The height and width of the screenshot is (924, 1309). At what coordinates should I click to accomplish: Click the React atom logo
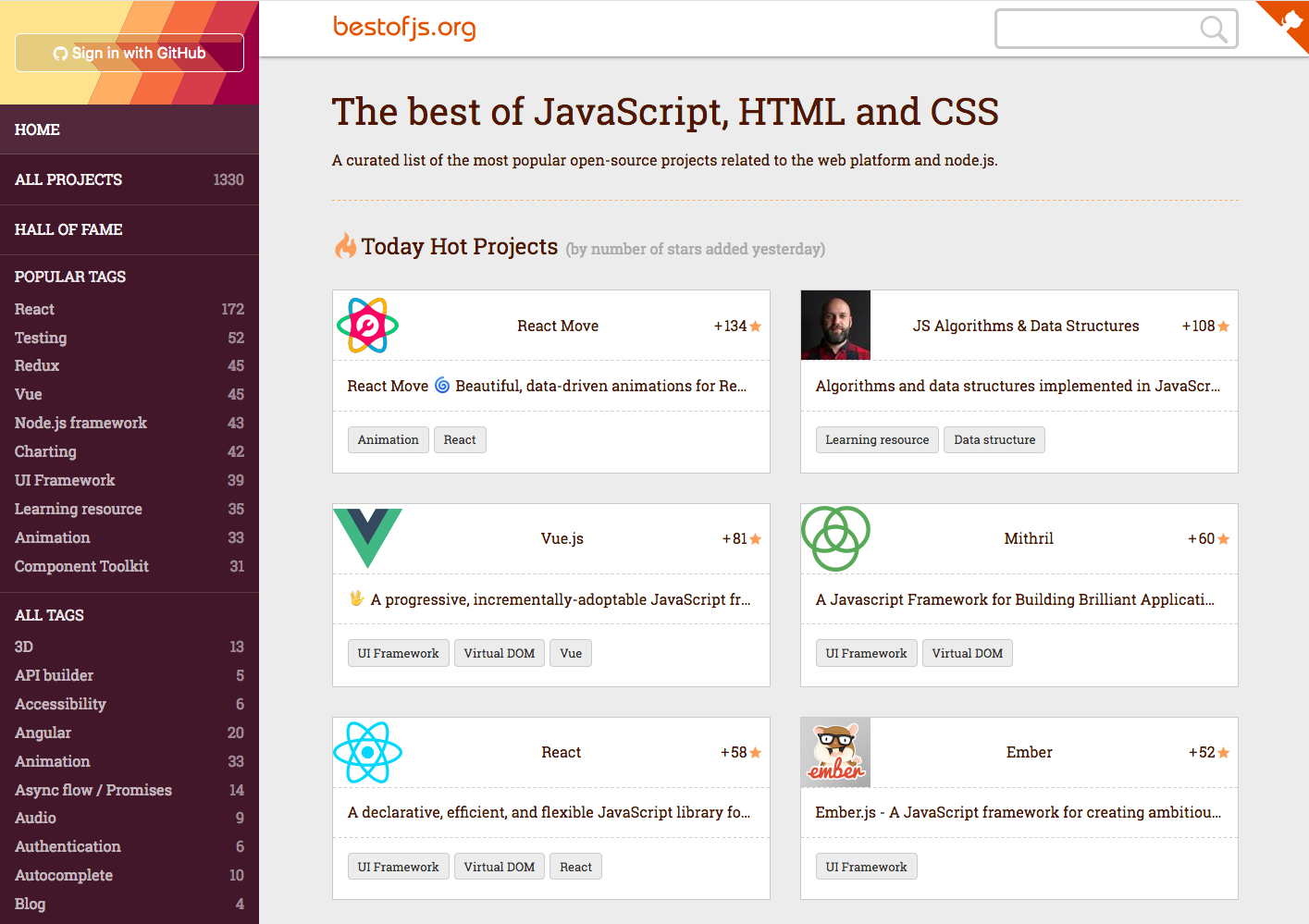click(x=367, y=752)
